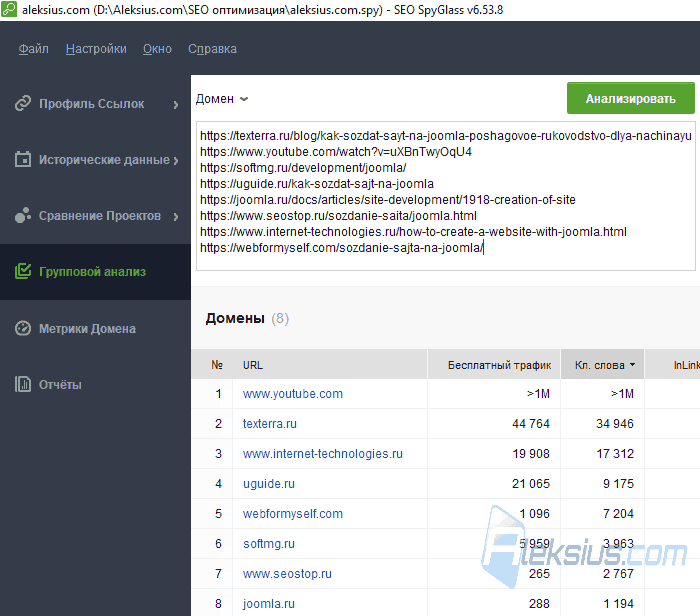
Task: Click the SEO SpyGlass title bar icon
Action: tap(8, 8)
